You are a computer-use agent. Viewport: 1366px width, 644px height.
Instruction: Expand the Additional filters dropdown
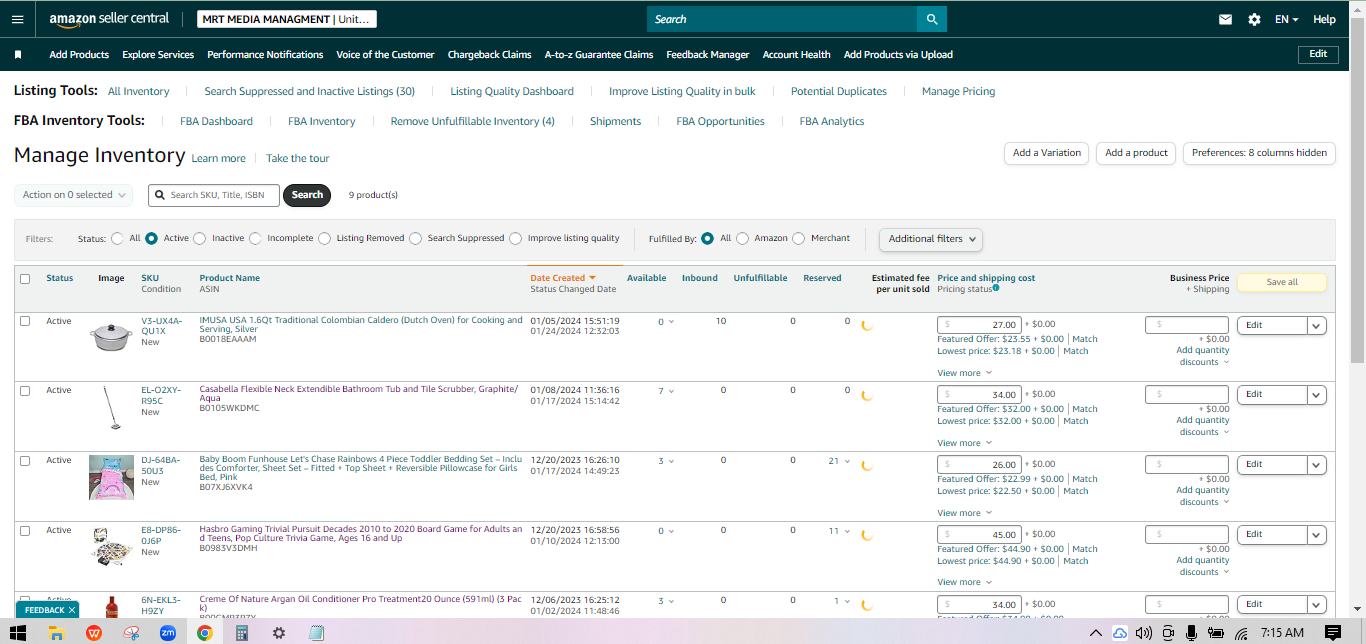point(931,239)
